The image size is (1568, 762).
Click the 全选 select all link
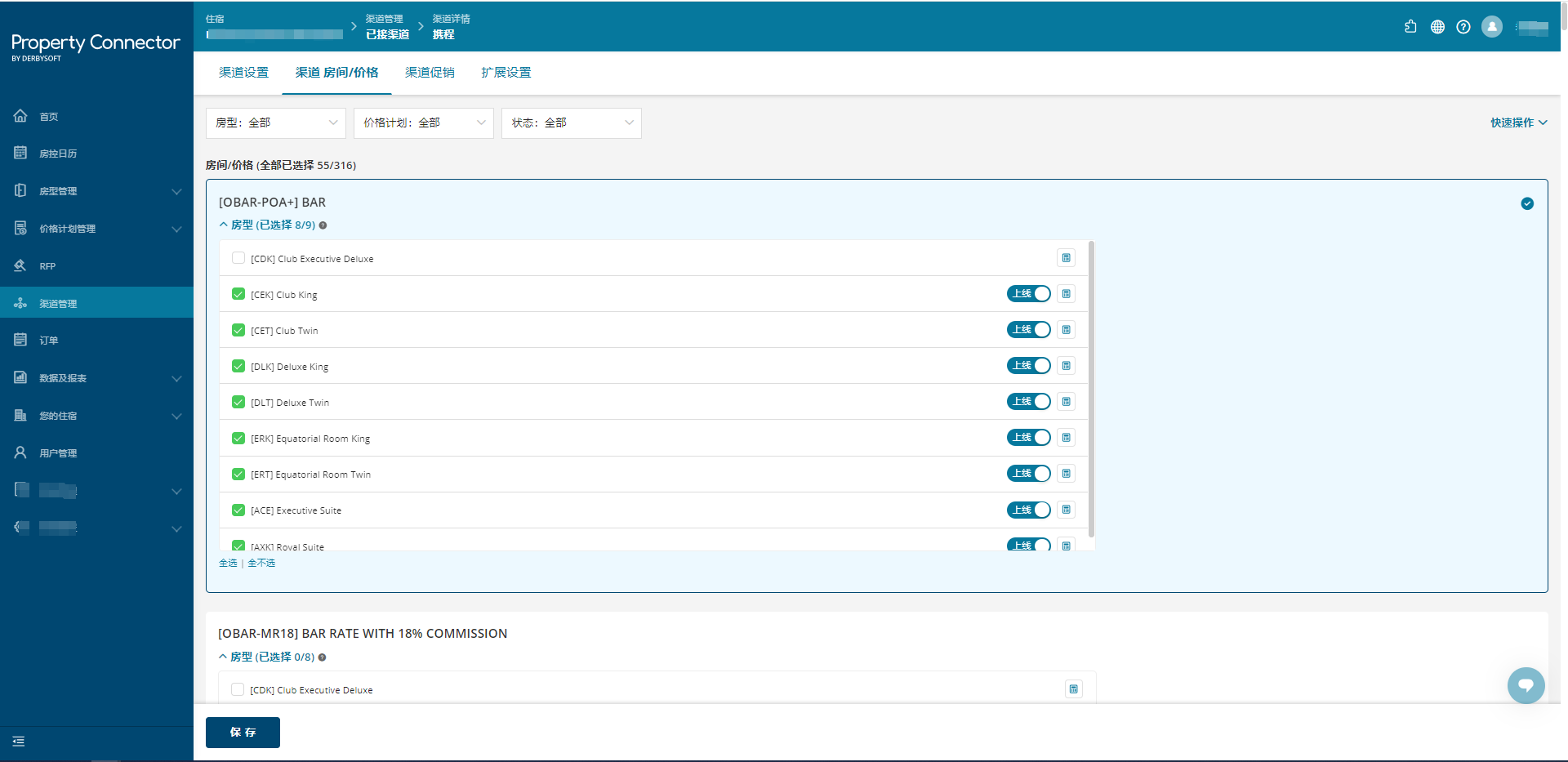tap(228, 563)
